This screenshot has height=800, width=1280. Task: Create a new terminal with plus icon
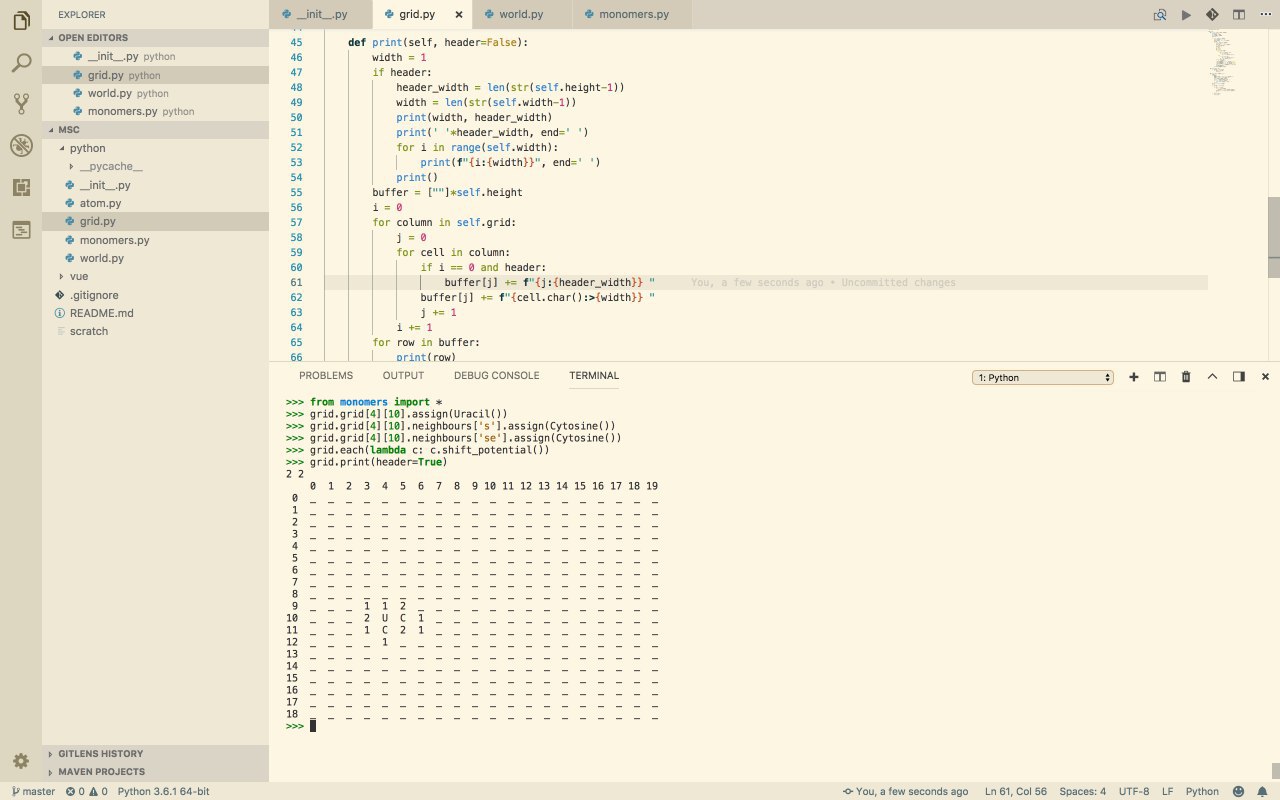click(1134, 377)
